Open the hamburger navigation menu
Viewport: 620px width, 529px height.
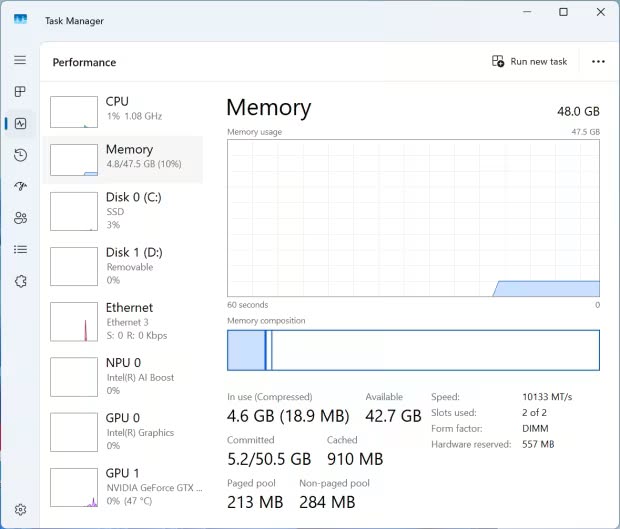pyautogui.click(x=20, y=60)
